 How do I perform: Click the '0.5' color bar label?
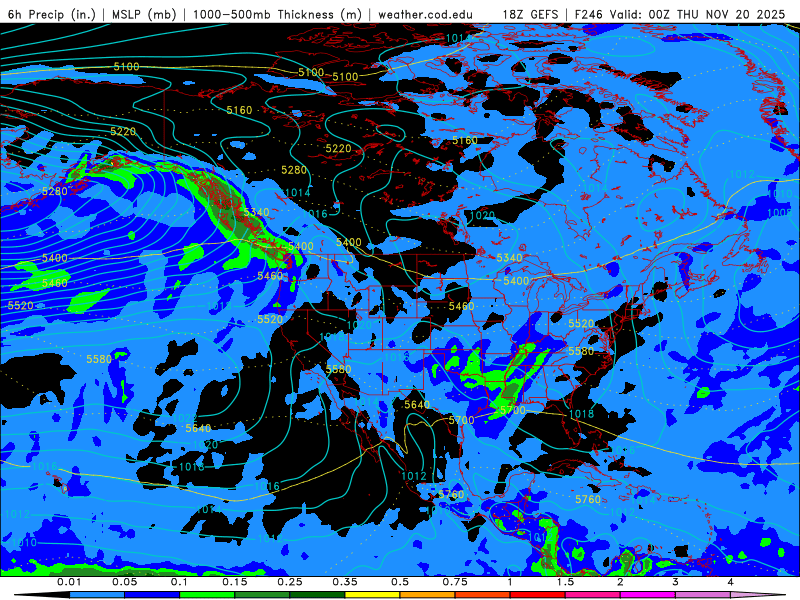[x=400, y=582]
